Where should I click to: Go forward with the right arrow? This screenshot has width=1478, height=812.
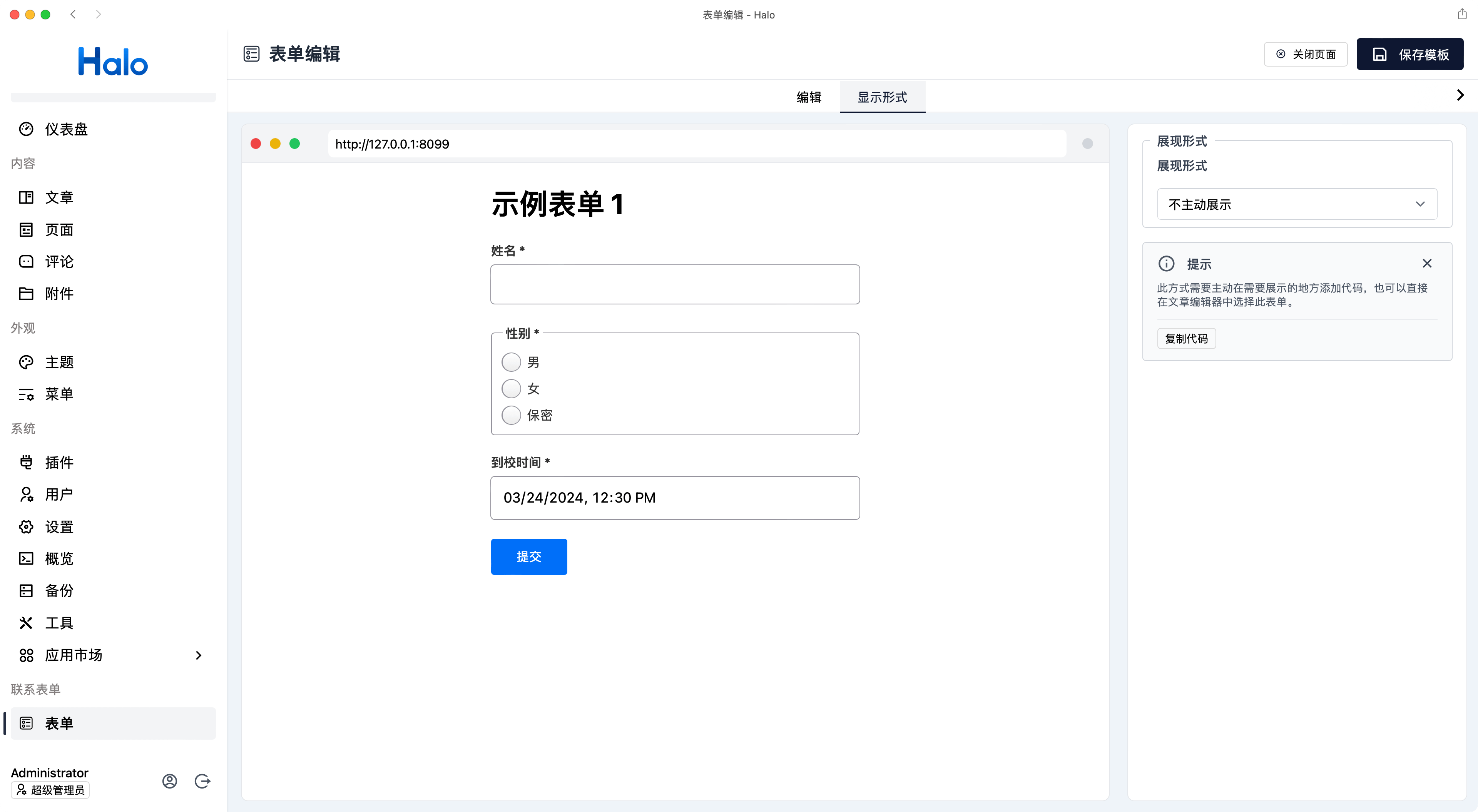(98, 14)
